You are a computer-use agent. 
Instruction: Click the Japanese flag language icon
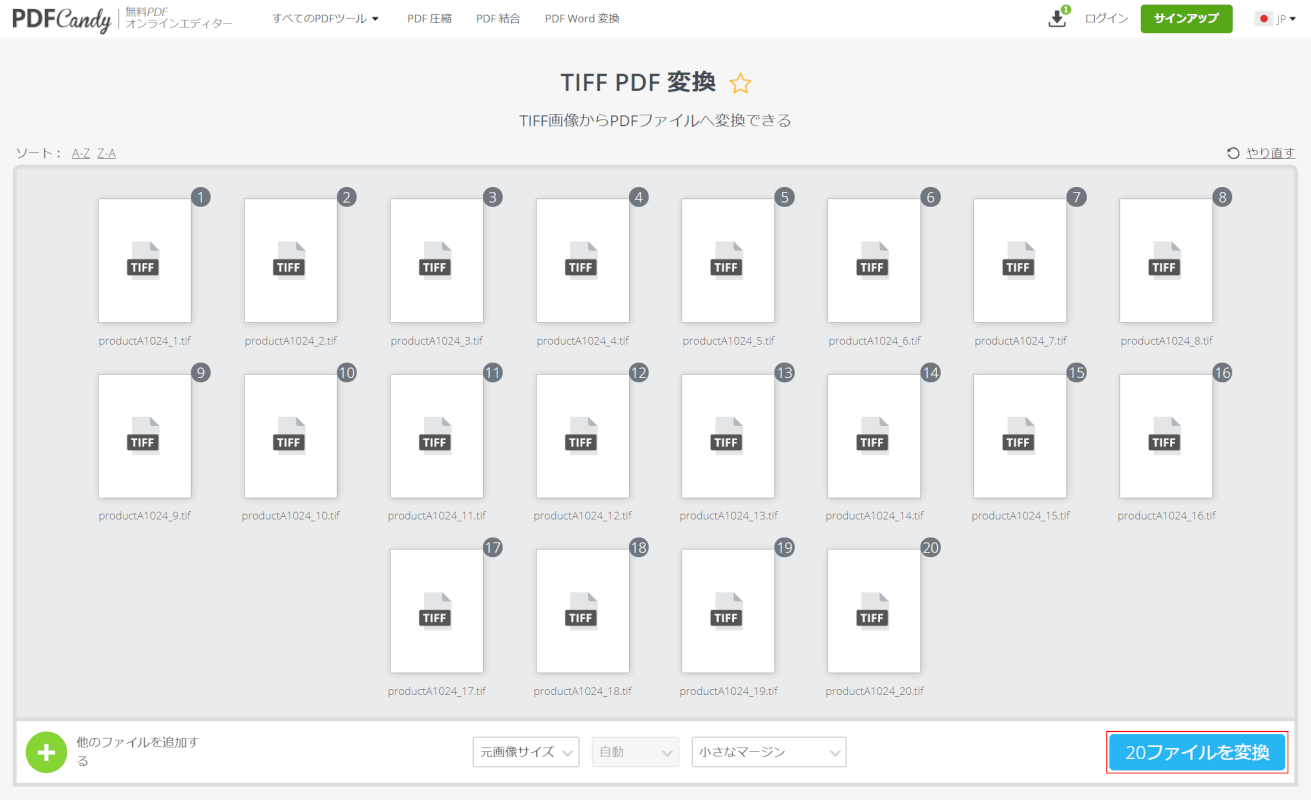coord(1264,19)
